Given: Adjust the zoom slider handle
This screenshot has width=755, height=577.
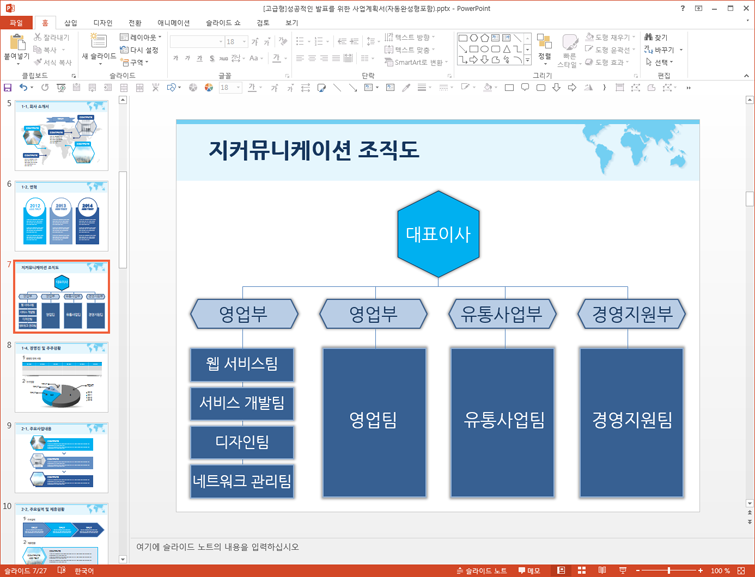Looking at the screenshot, I should coord(668,571).
